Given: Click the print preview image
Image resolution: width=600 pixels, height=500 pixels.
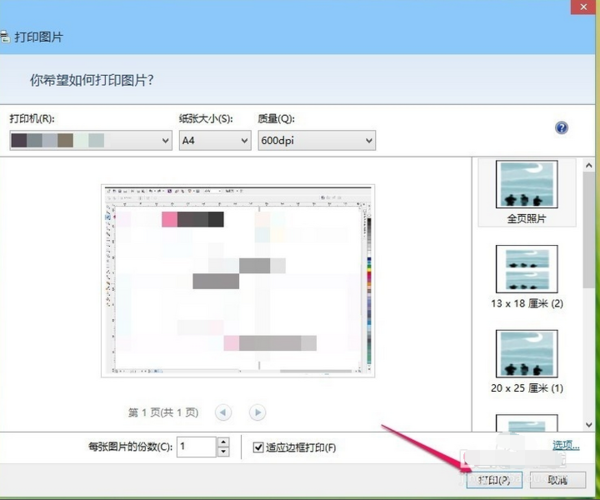Looking at the screenshot, I should click(x=237, y=281).
